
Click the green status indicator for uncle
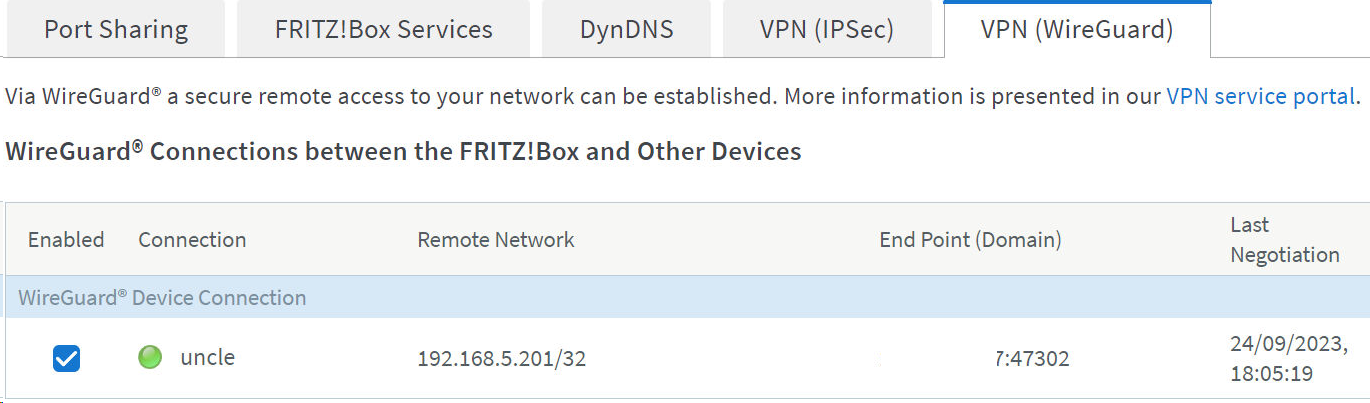click(x=150, y=357)
